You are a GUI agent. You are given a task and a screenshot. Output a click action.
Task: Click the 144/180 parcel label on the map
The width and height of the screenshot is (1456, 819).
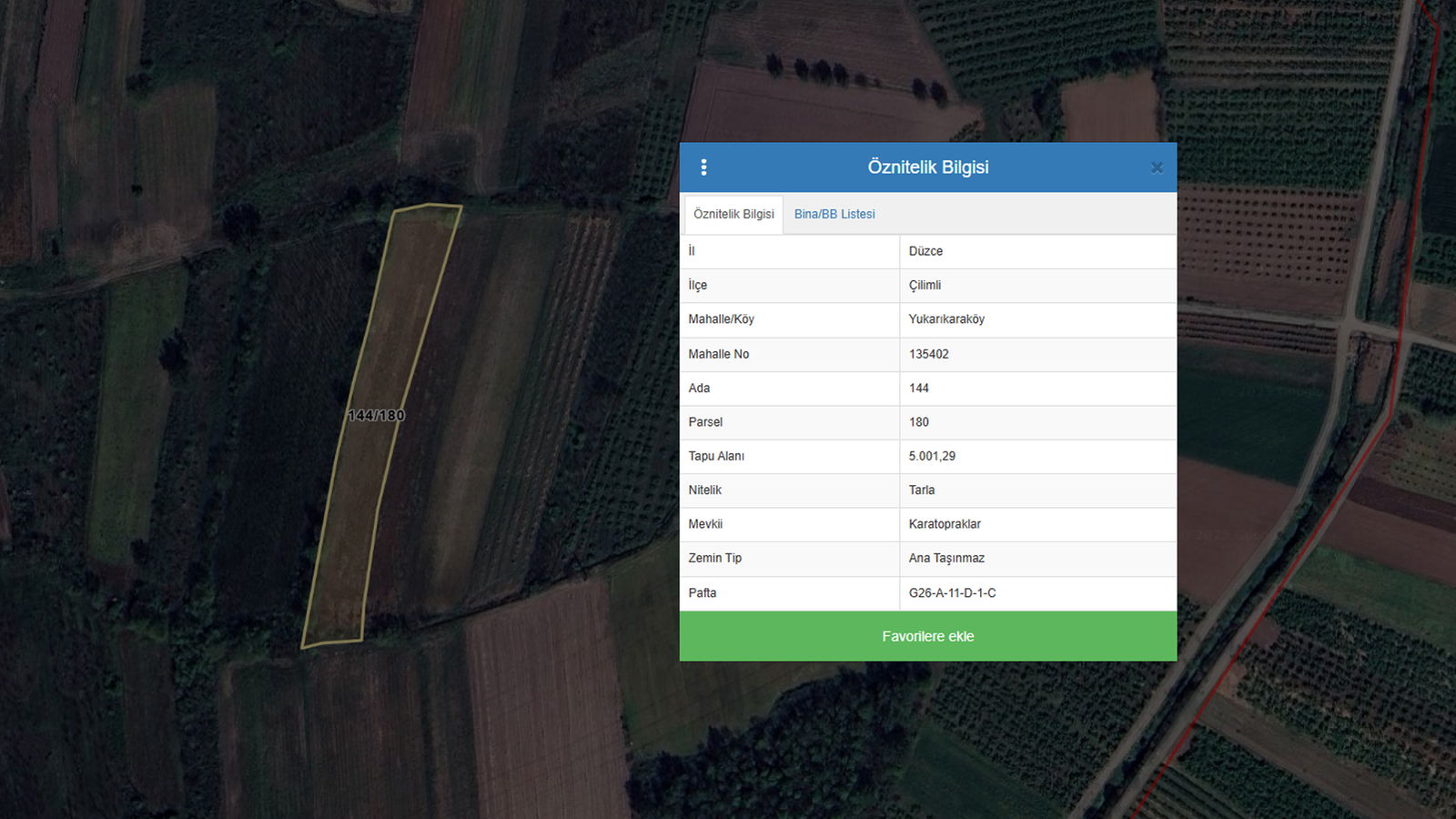click(x=376, y=416)
